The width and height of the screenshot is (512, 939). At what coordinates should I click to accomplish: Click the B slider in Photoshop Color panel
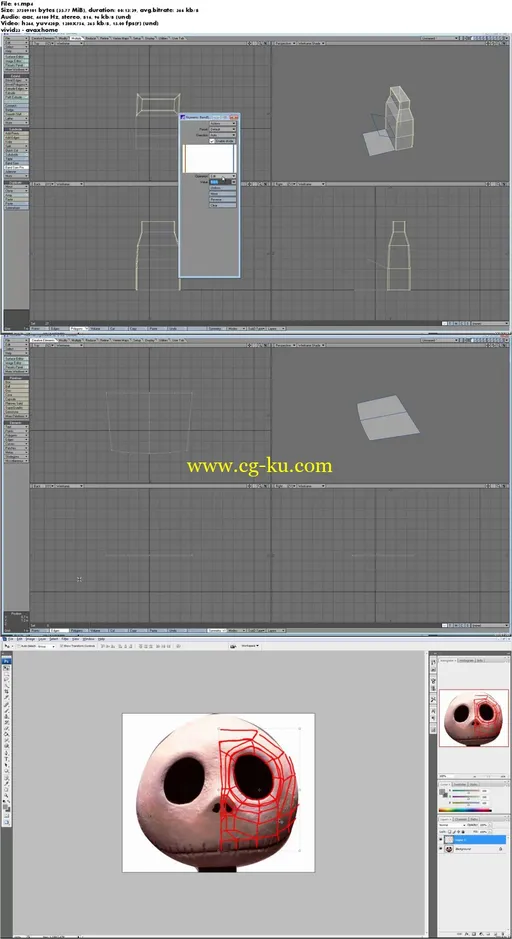pos(466,802)
